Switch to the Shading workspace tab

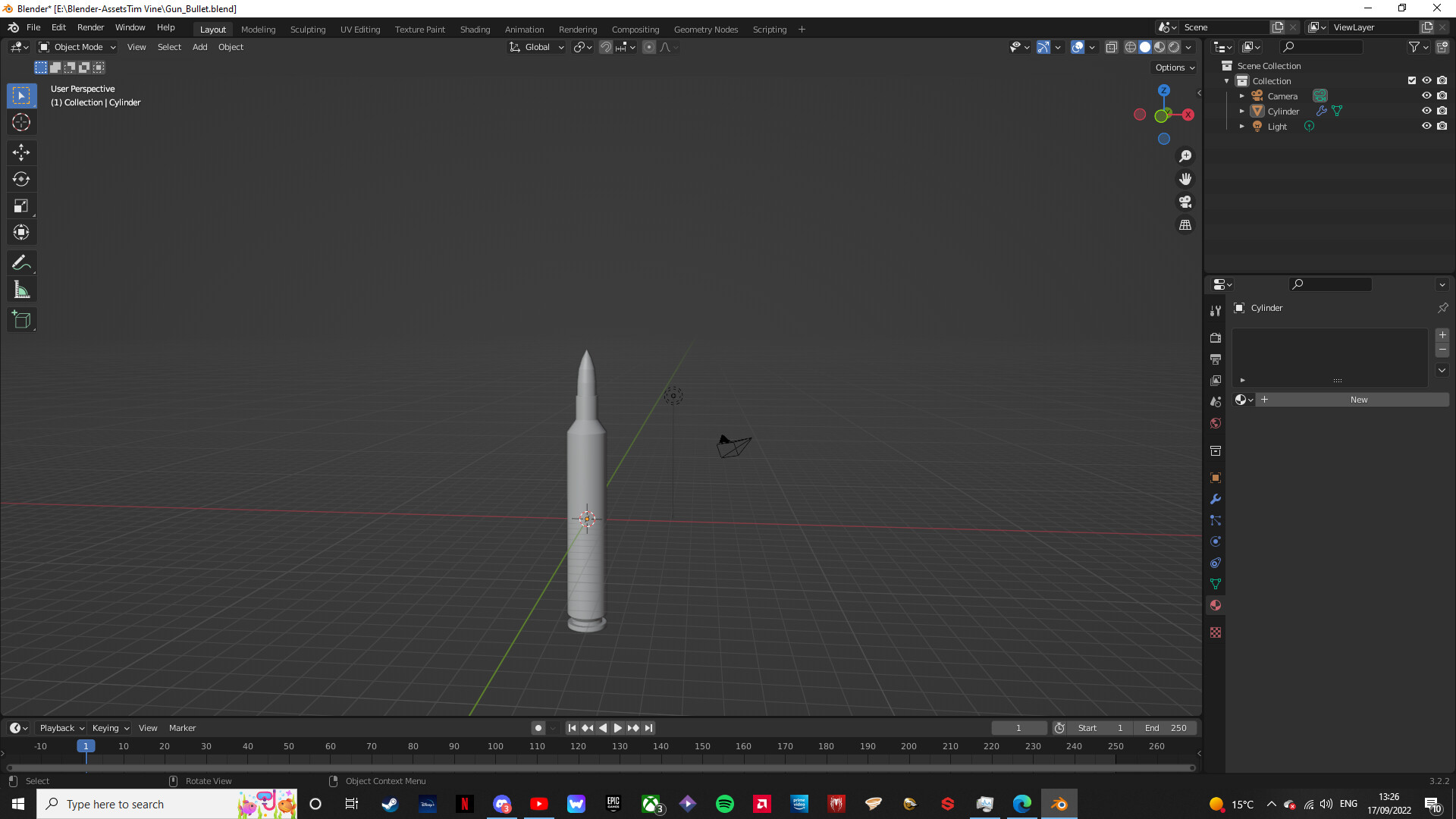(475, 29)
